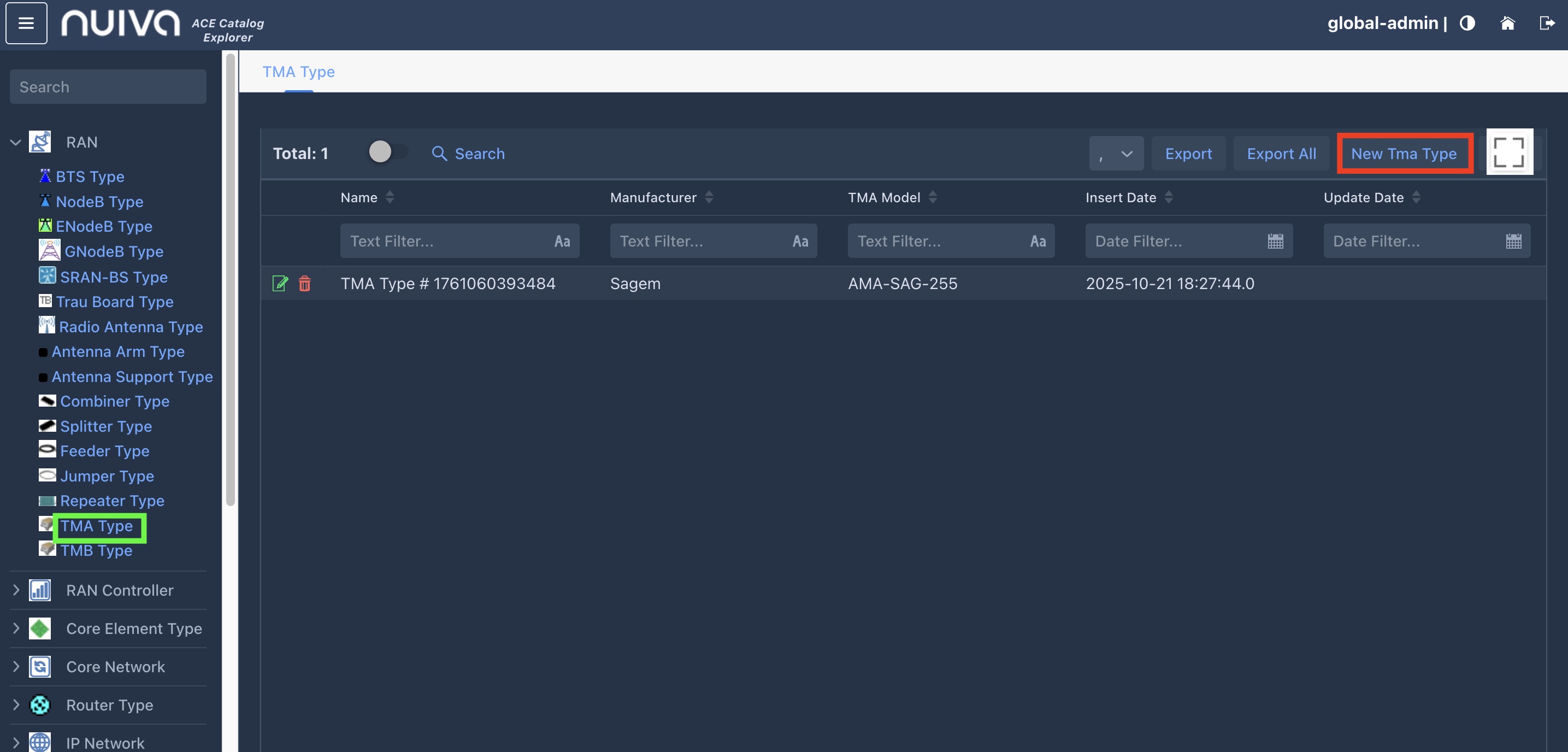Click the Export All button
1568x752 pixels.
point(1281,154)
